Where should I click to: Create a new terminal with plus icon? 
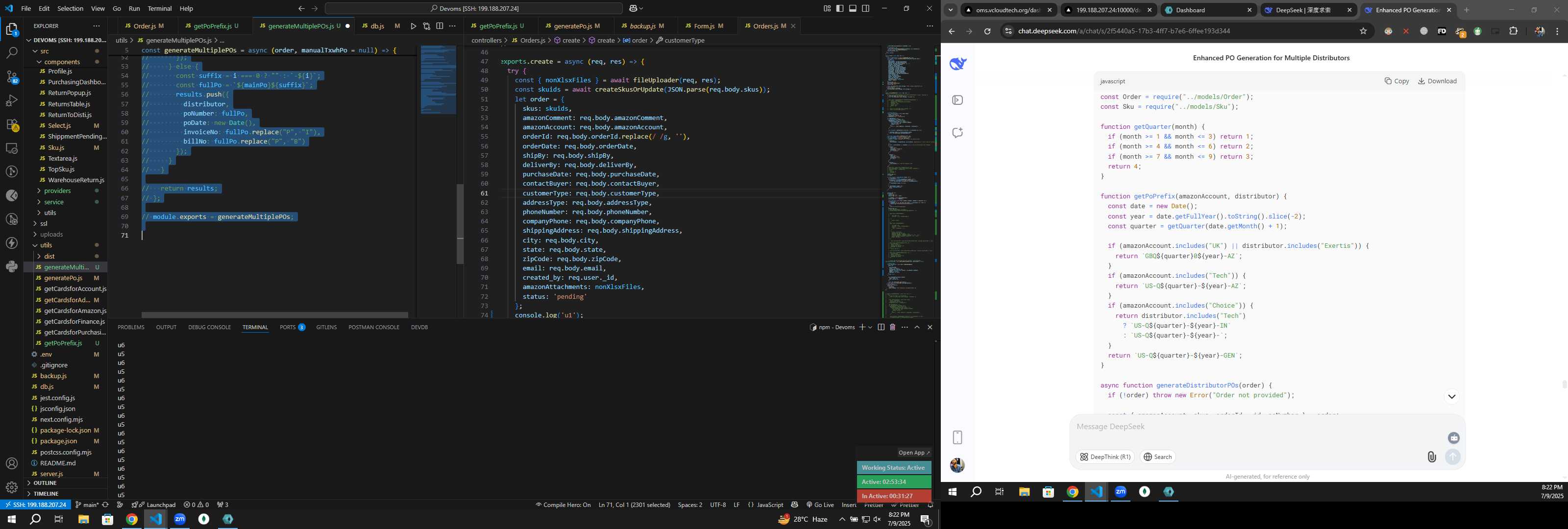[x=862, y=327]
